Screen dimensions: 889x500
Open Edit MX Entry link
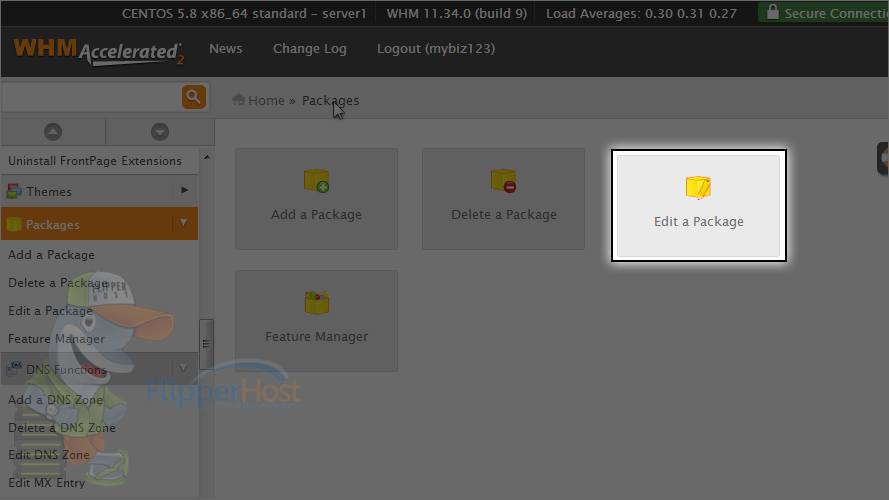pyautogui.click(x=46, y=483)
